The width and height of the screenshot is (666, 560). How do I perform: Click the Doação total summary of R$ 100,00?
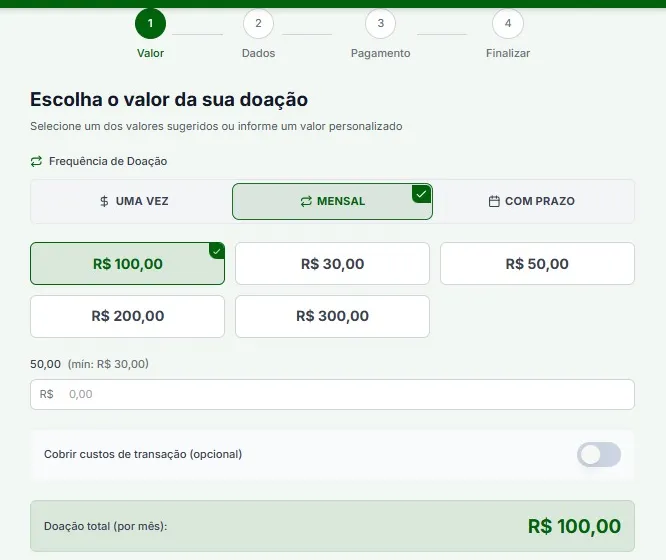(332, 526)
